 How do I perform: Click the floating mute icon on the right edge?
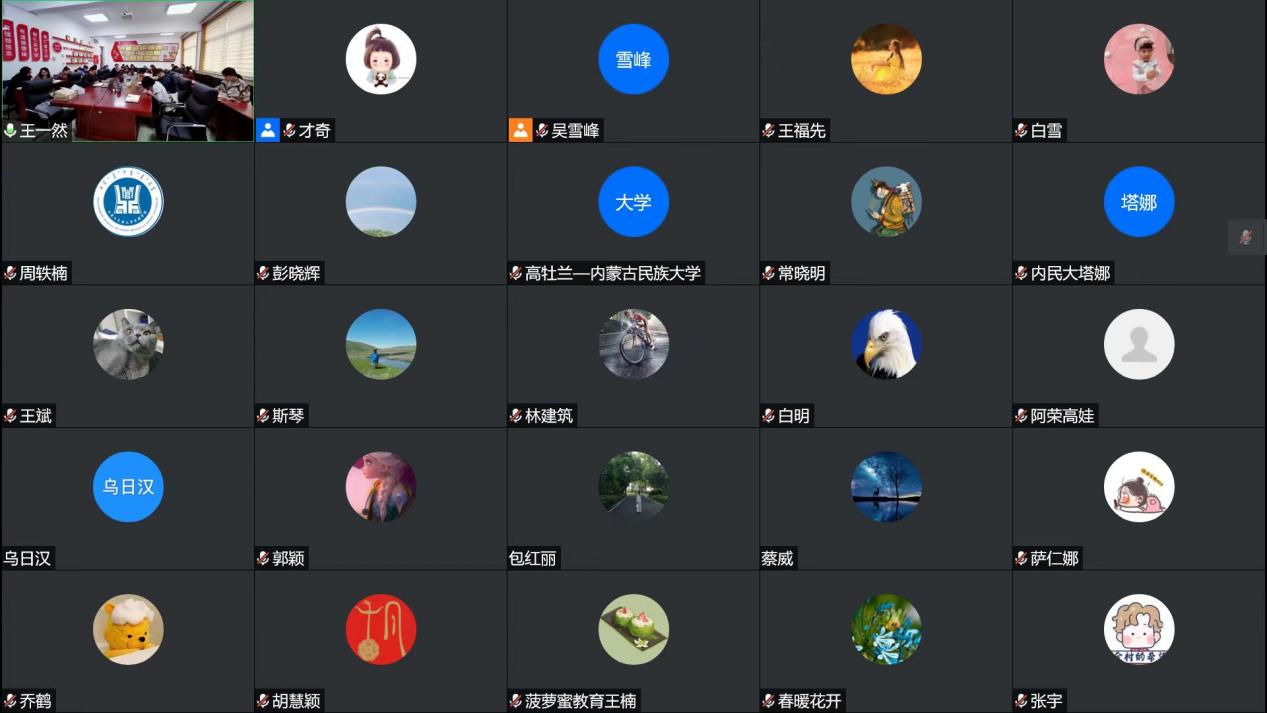pyautogui.click(x=1246, y=237)
